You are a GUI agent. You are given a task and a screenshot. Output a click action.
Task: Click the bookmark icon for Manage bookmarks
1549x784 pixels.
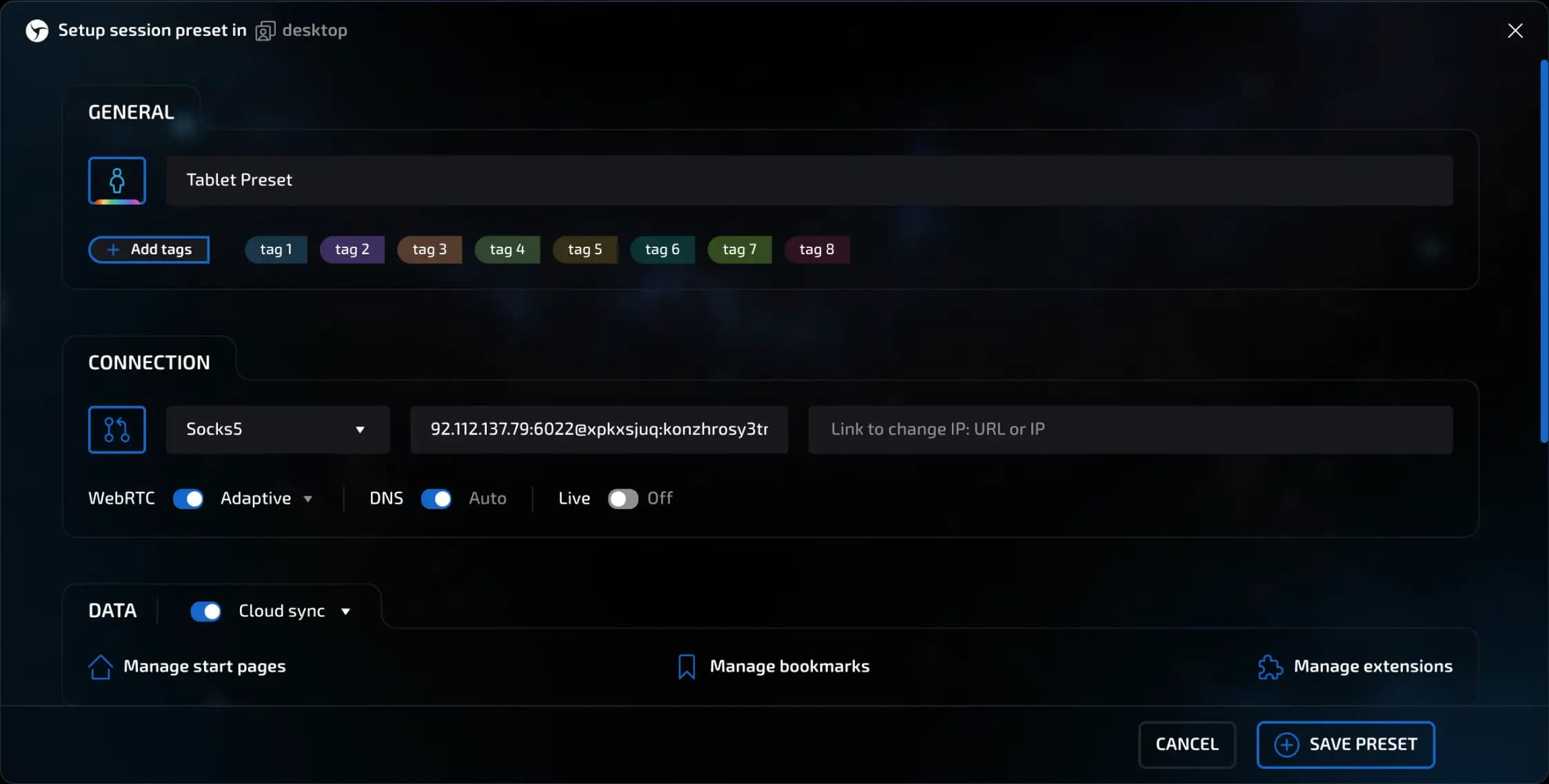click(686, 666)
